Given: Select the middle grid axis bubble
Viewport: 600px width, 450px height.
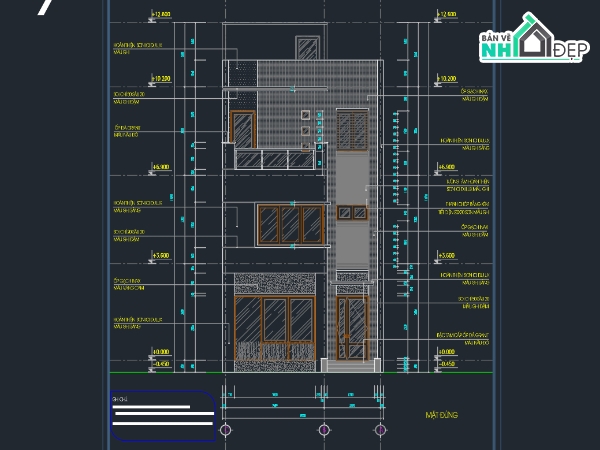Looking at the screenshot, I should [323, 430].
